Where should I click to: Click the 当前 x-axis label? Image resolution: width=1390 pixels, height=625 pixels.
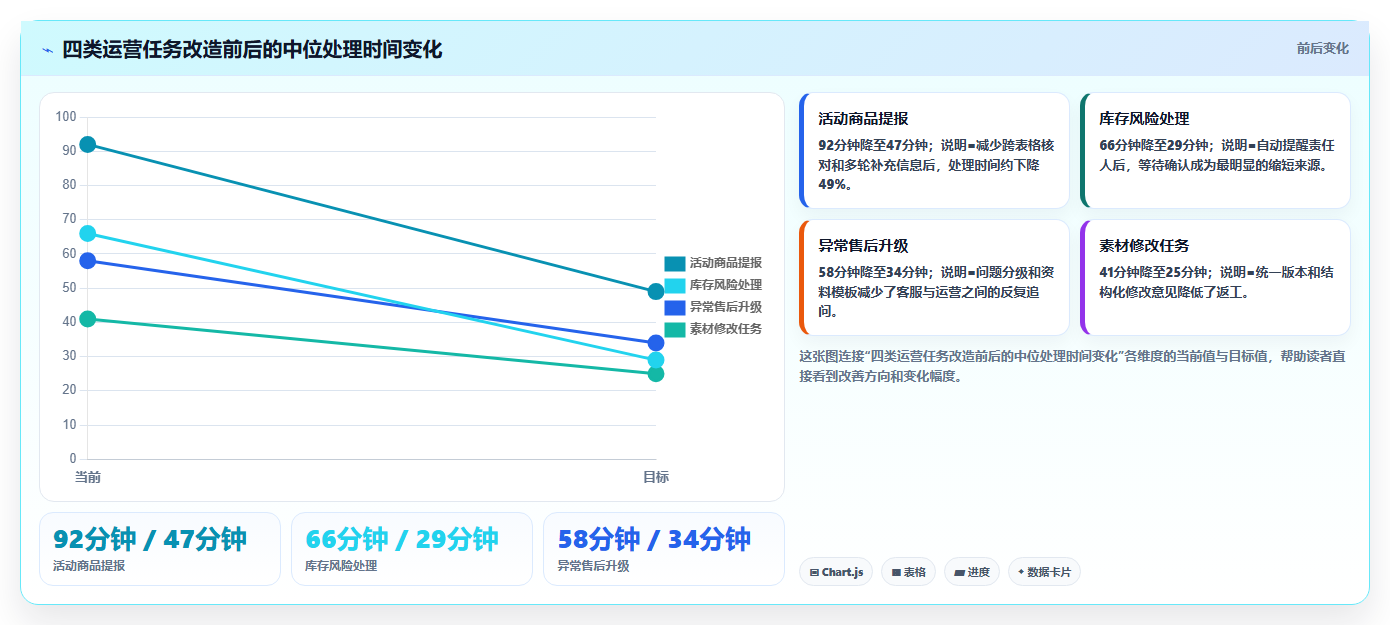click(88, 478)
